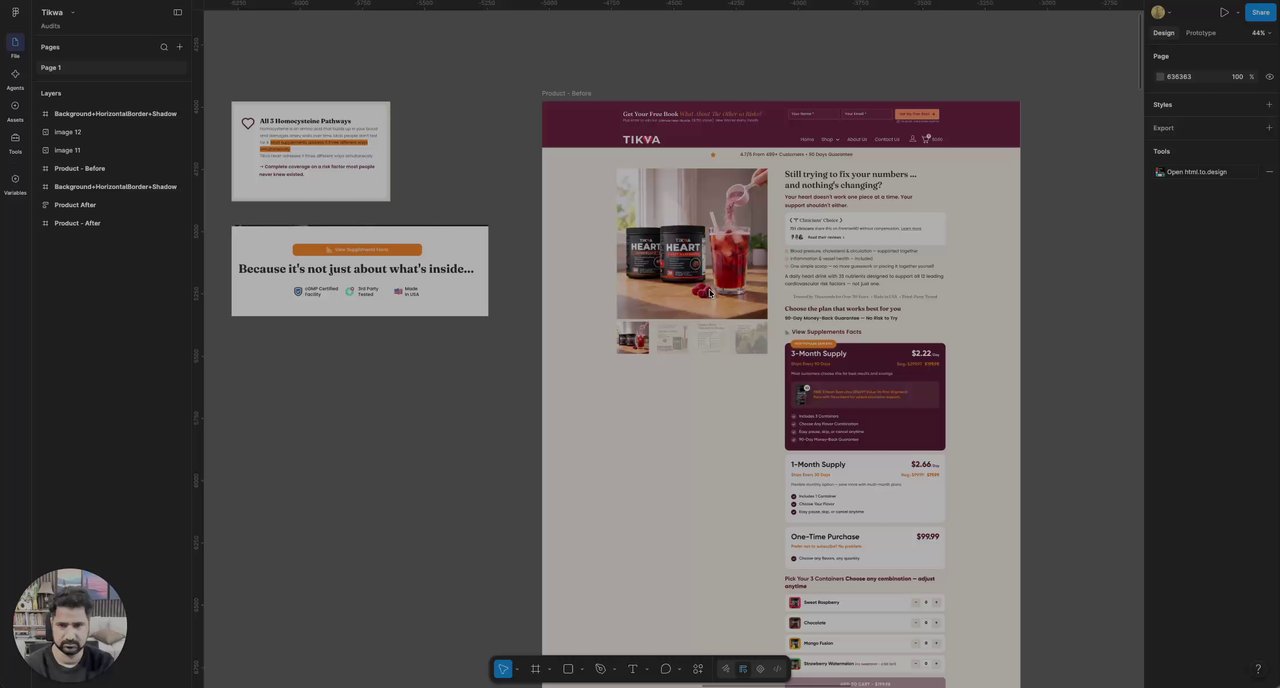Click the 3-Month Supply card in design
The image size is (1280, 688).
(x=865, y=397)
